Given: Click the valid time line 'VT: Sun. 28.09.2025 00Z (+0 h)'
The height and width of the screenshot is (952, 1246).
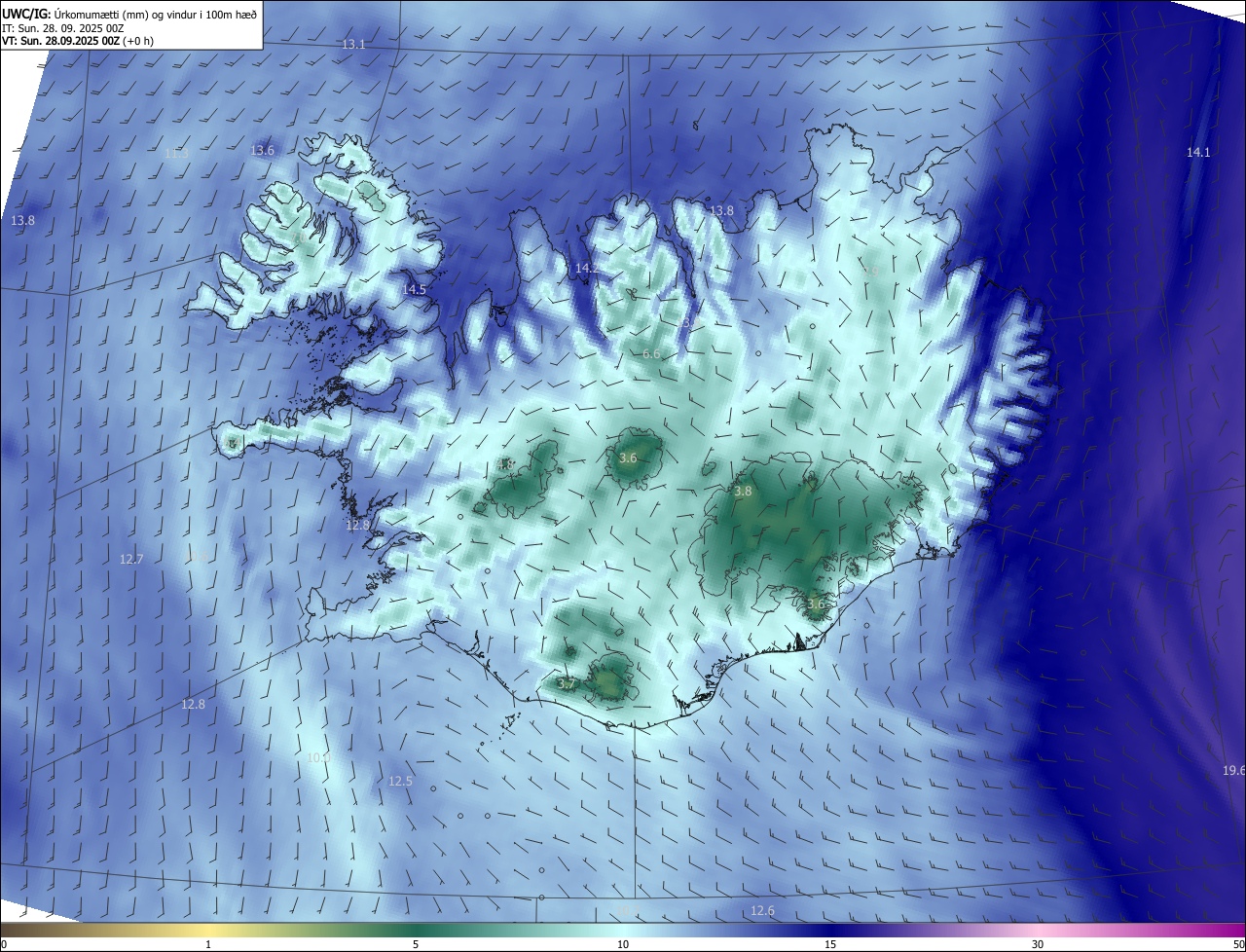Looking at the screenshot, I should 78,41.
